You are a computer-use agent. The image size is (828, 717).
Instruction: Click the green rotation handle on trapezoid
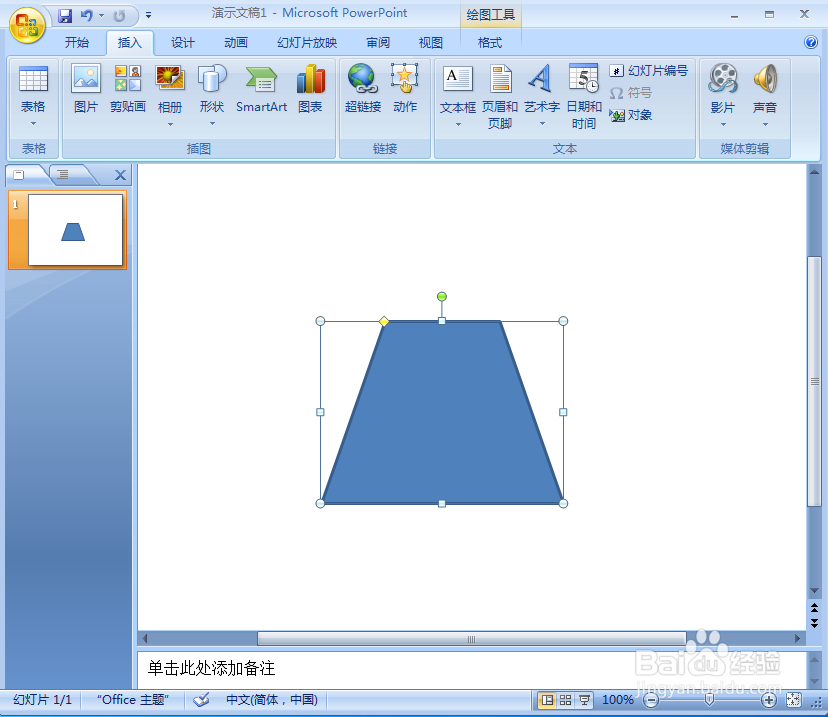[x=441, y=297]
